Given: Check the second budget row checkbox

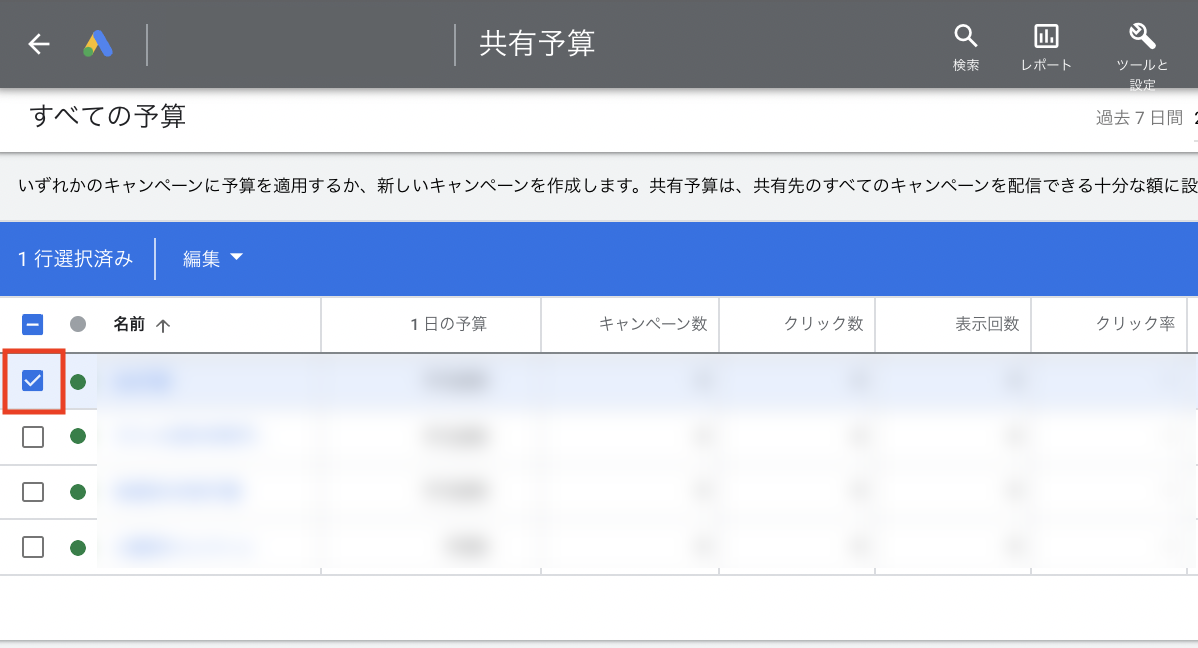Looking at the screenshot, I should [33, 437].
